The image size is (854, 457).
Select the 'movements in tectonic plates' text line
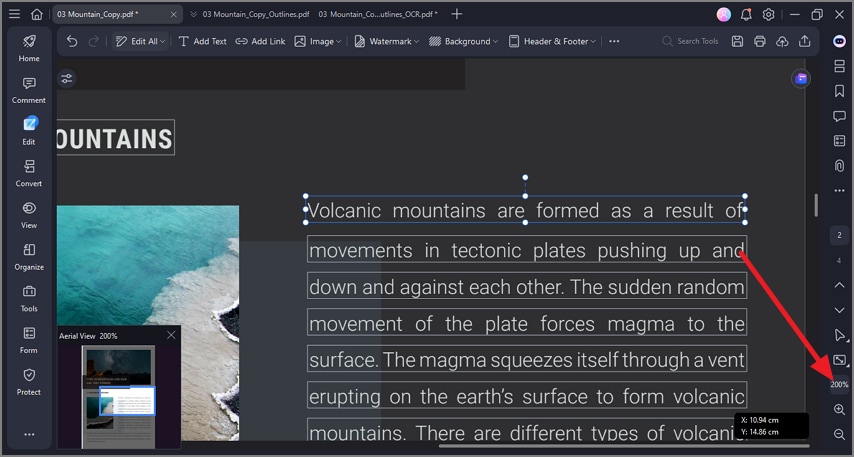pyautogui.click(x=527, y=249)
